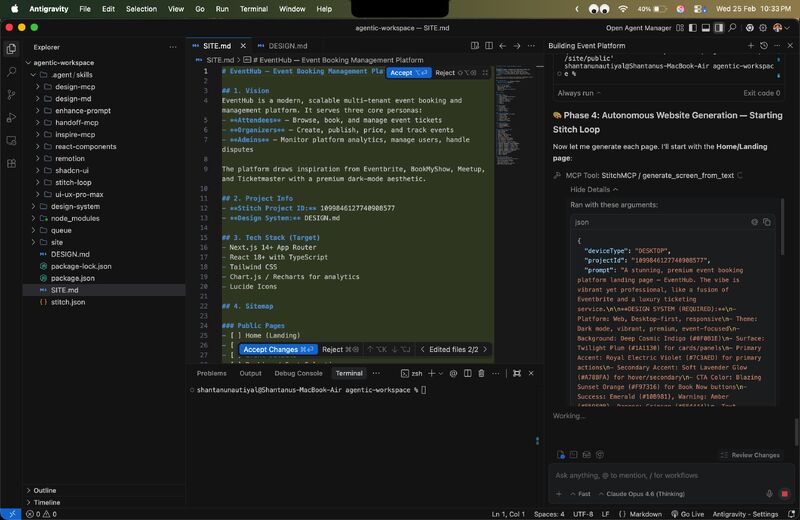The height and width of the screenshot is (520, 800).
Task: Switch to the DESIGN.md editor tab
Action: [x=287, y=46]
